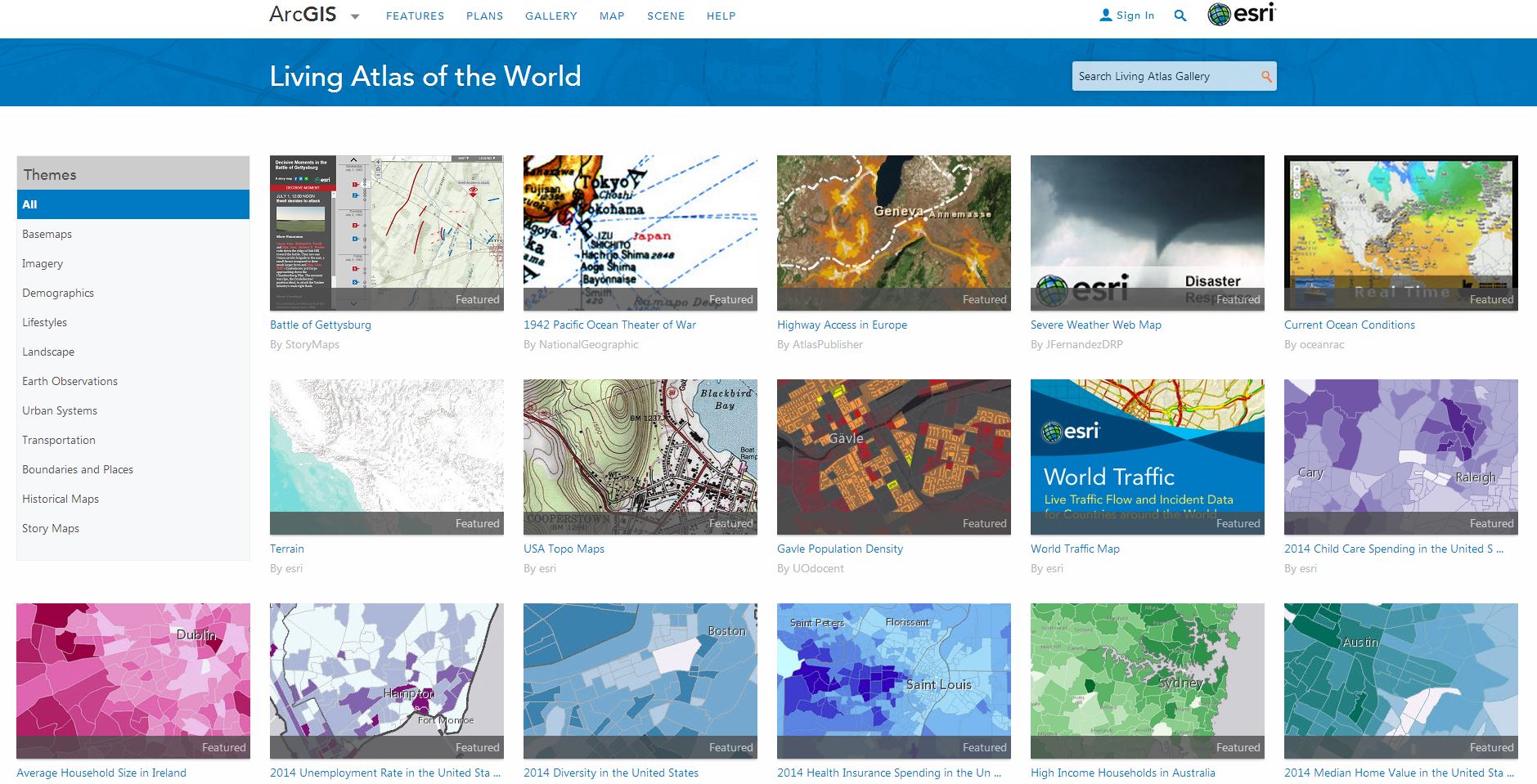The image size is (1537, 784).
Task: Open the Help menu item
Action: click(721, 16)
